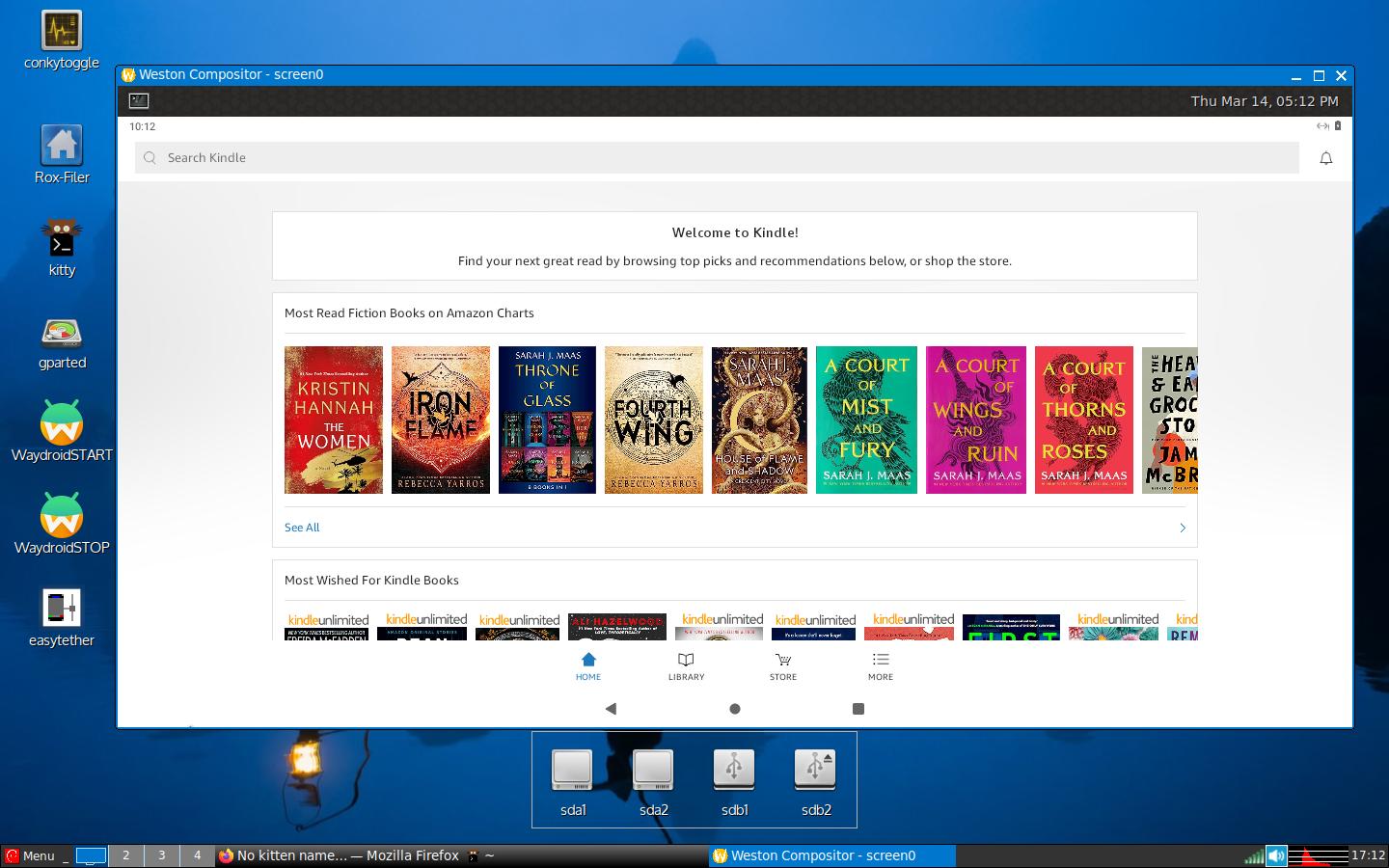Open the Kindle MORE tab
Image resolution: width=1389 pixels, height=868 pixels.
(x=881, y=666)
